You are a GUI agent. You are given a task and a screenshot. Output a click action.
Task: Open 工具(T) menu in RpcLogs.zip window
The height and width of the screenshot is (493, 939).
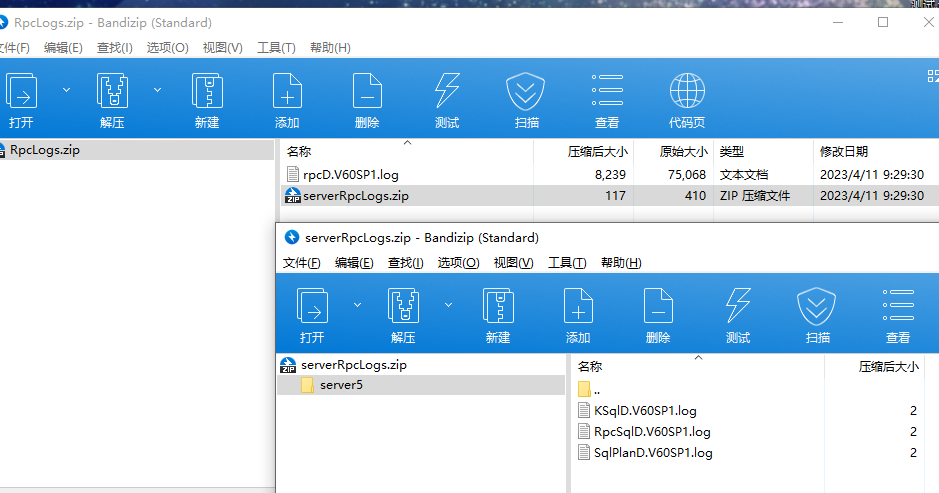[x=276, y=48]
